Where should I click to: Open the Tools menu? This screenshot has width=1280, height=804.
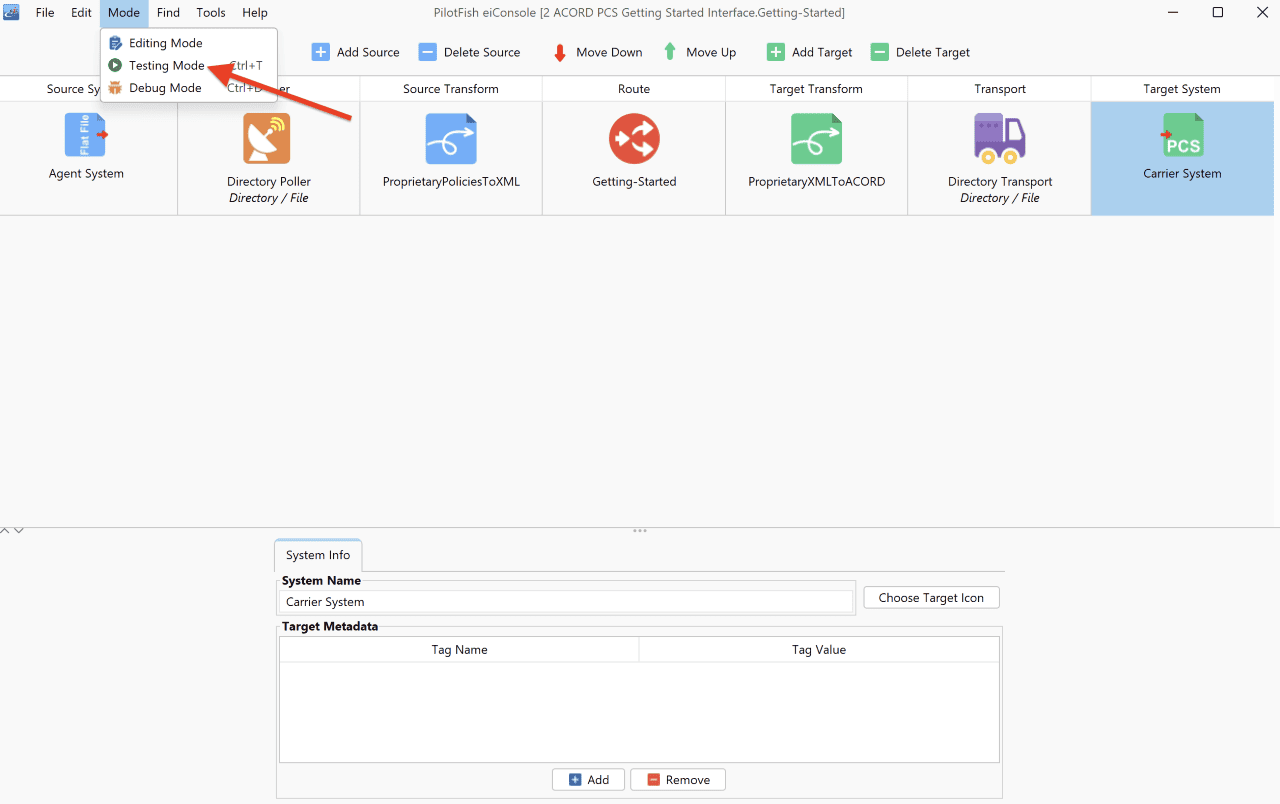[x=211, y=13]
